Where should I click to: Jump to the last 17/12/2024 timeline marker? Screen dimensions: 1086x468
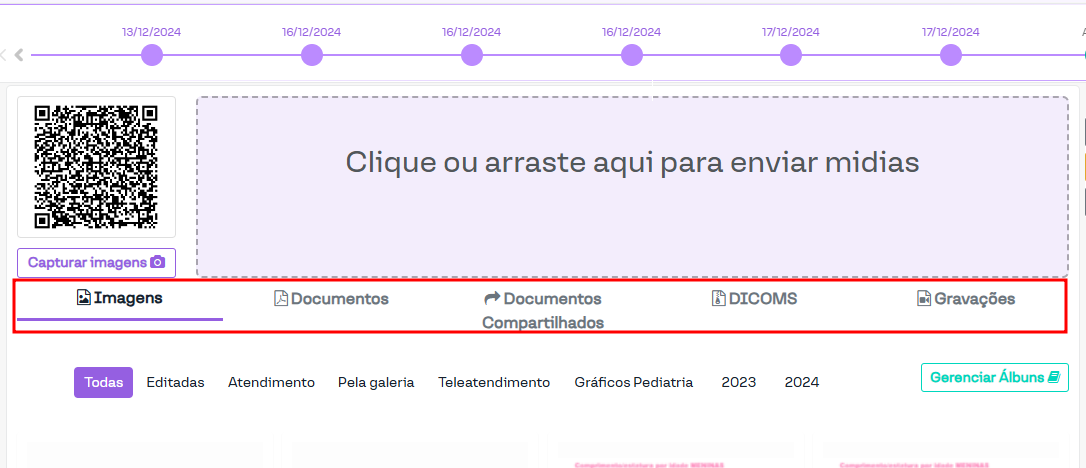tap(951, 55)
